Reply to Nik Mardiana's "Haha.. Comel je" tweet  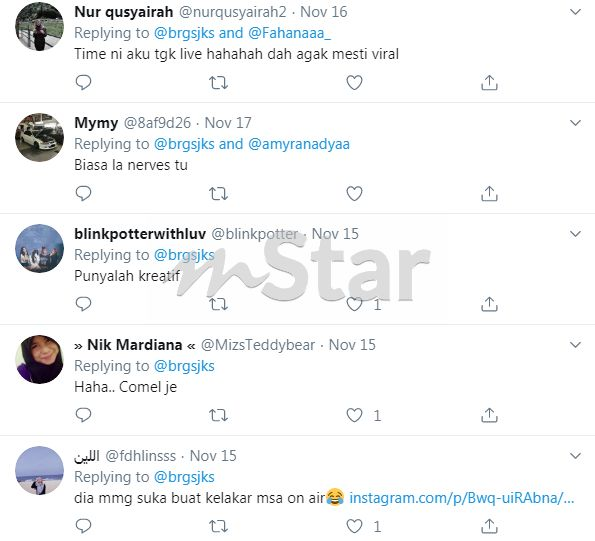coord(83,415)
